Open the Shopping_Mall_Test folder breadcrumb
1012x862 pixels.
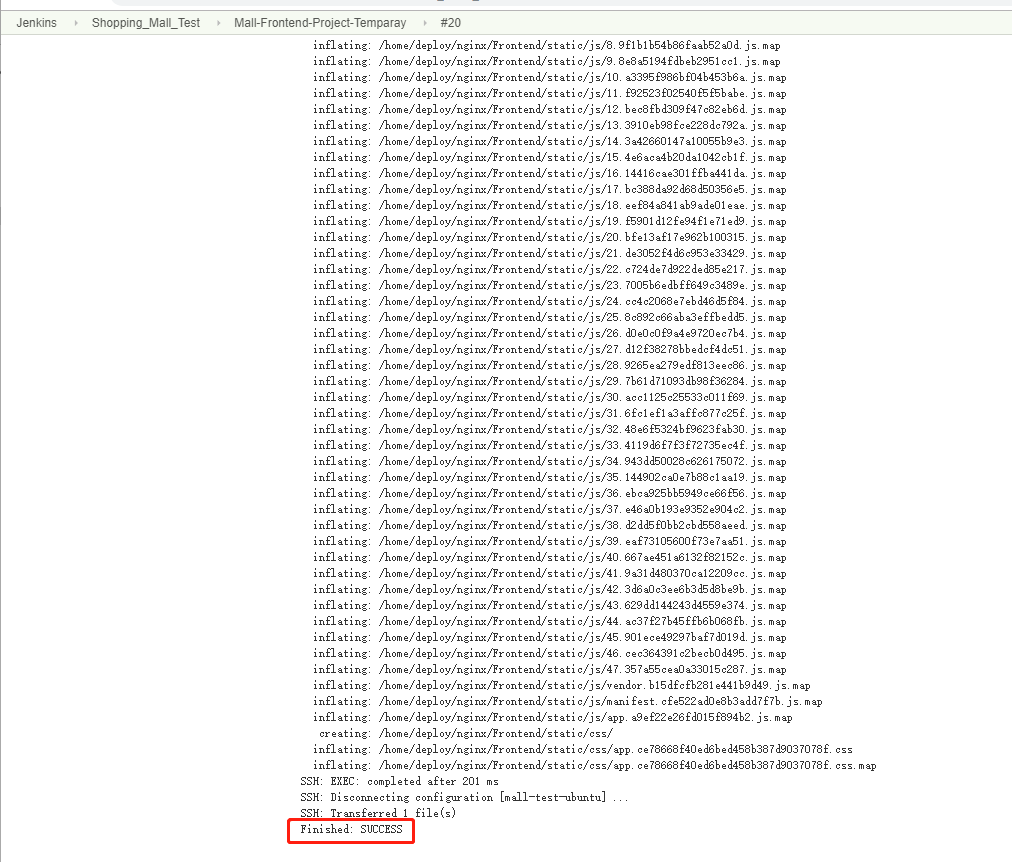[146, 22]
